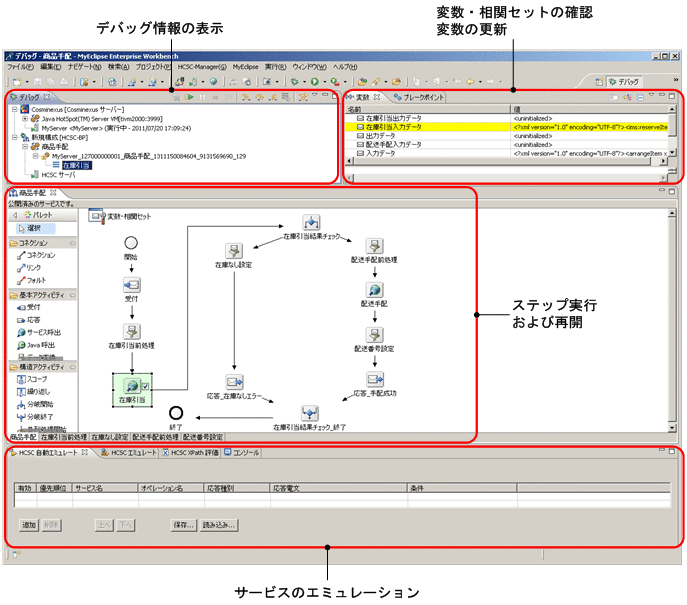Screen dimensions: 687x605
Task: Click the yellow Back arrow in main toolbar
Action: pyautogui.click(x=470, y=81)
